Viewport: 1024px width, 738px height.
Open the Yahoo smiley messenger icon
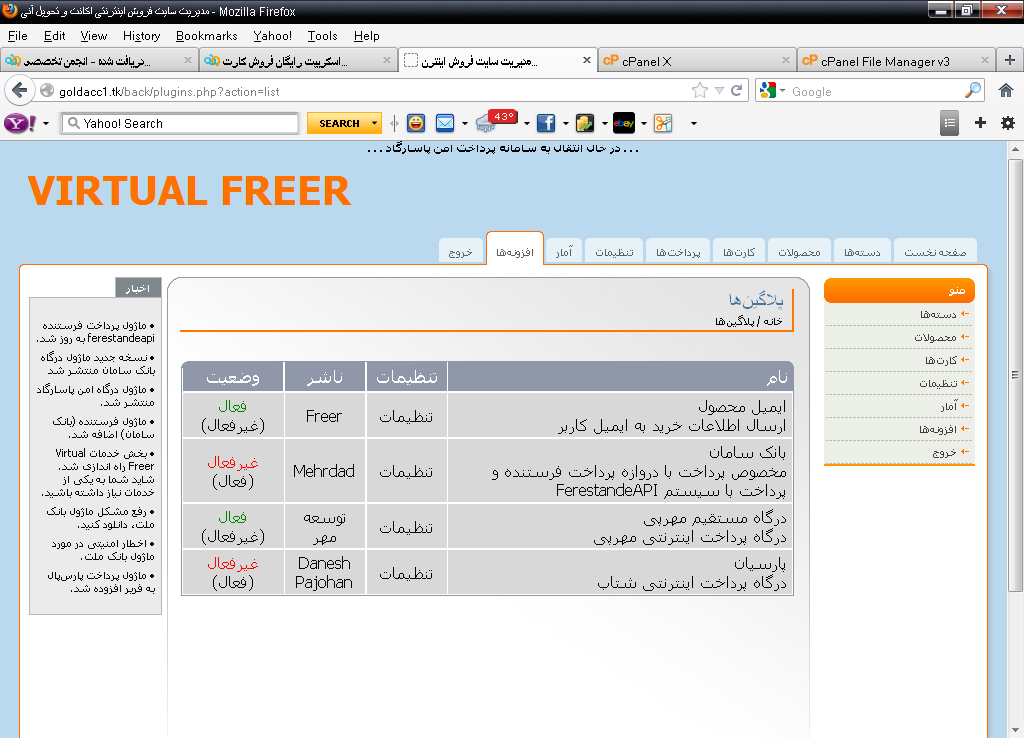coord(416,123)
